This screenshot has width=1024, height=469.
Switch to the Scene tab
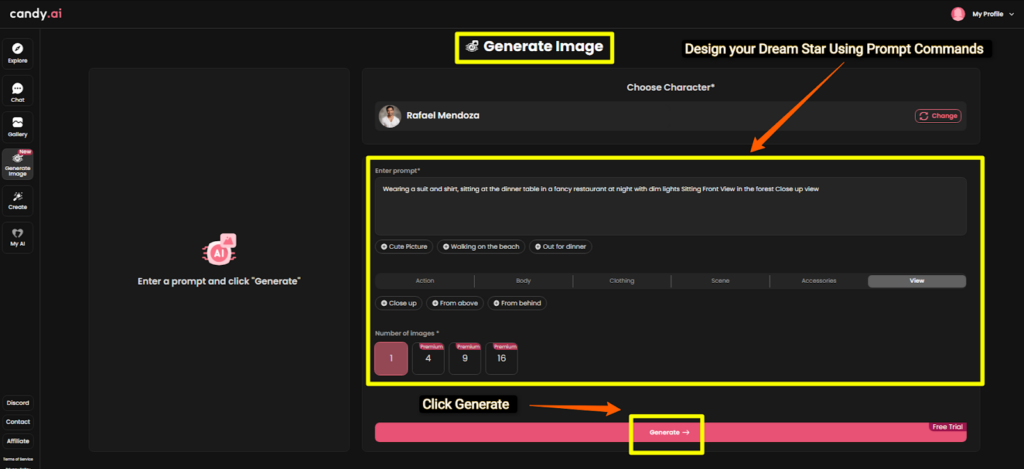click(720, 281)
